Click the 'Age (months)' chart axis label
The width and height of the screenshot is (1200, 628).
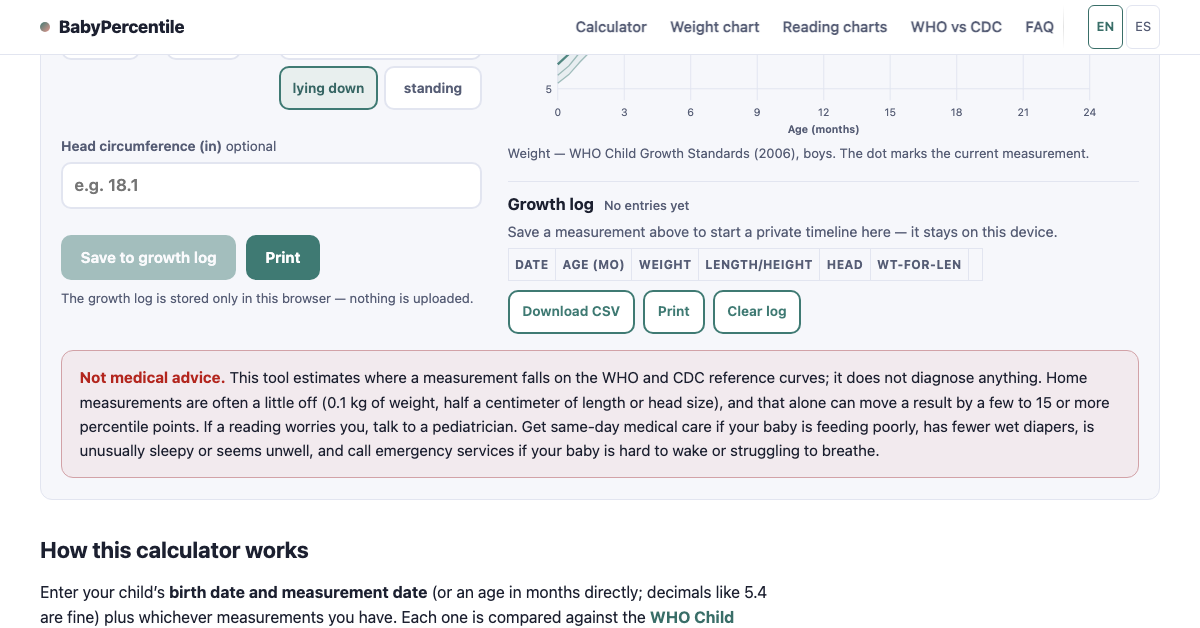coord(823,129)
